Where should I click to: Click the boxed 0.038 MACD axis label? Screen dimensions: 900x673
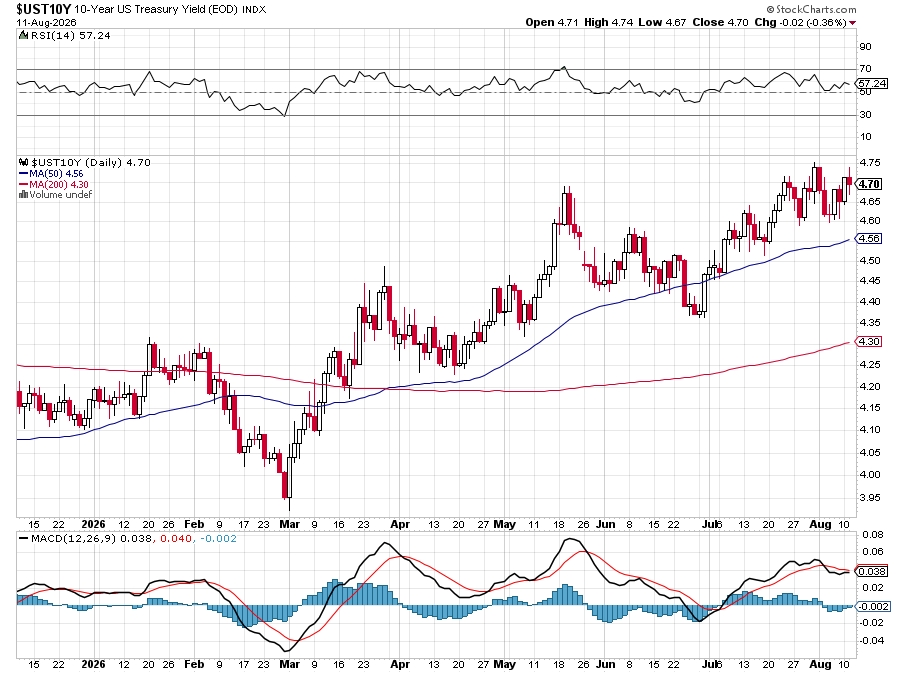(872, 571)
